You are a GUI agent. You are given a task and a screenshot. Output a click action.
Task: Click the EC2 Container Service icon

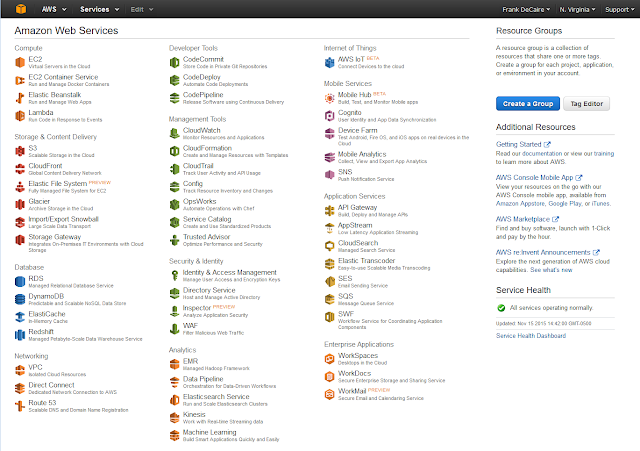[20, 80]
